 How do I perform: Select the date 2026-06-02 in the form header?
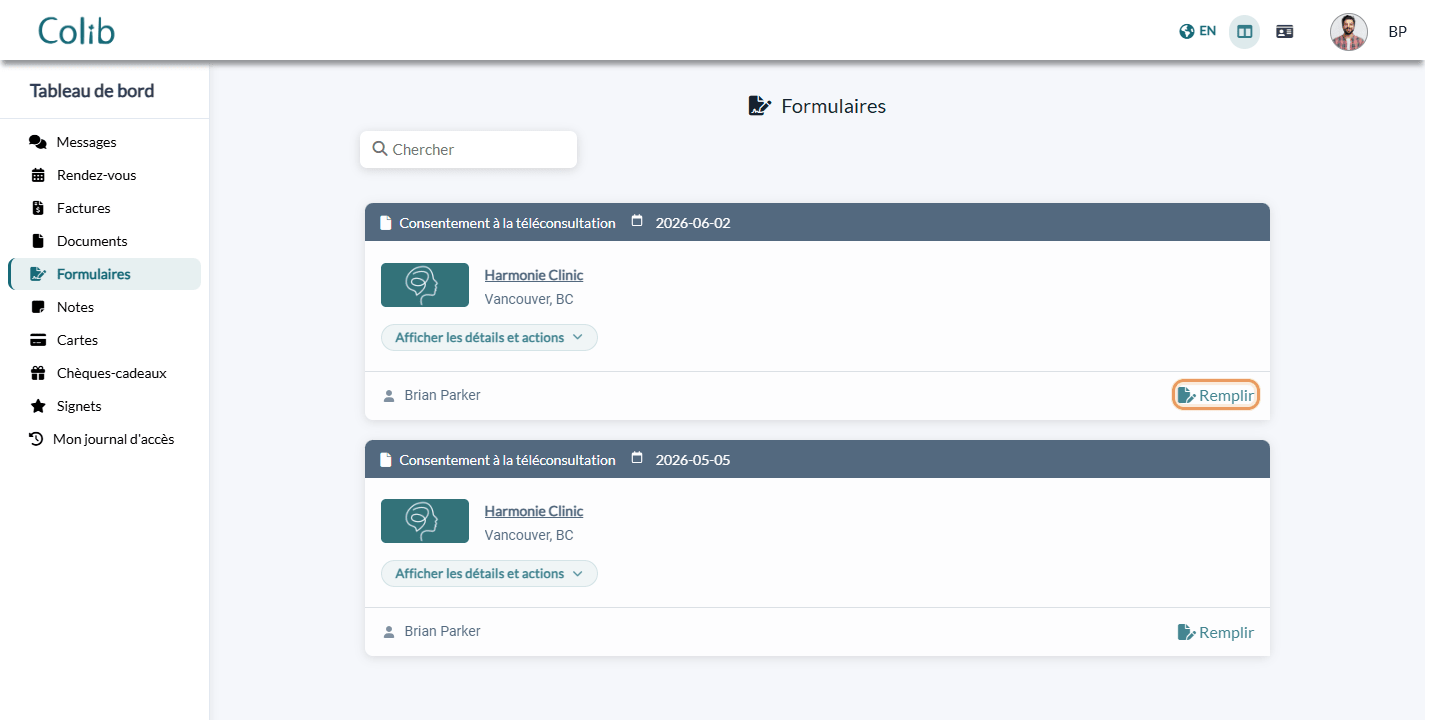click(x=693, y=223)
